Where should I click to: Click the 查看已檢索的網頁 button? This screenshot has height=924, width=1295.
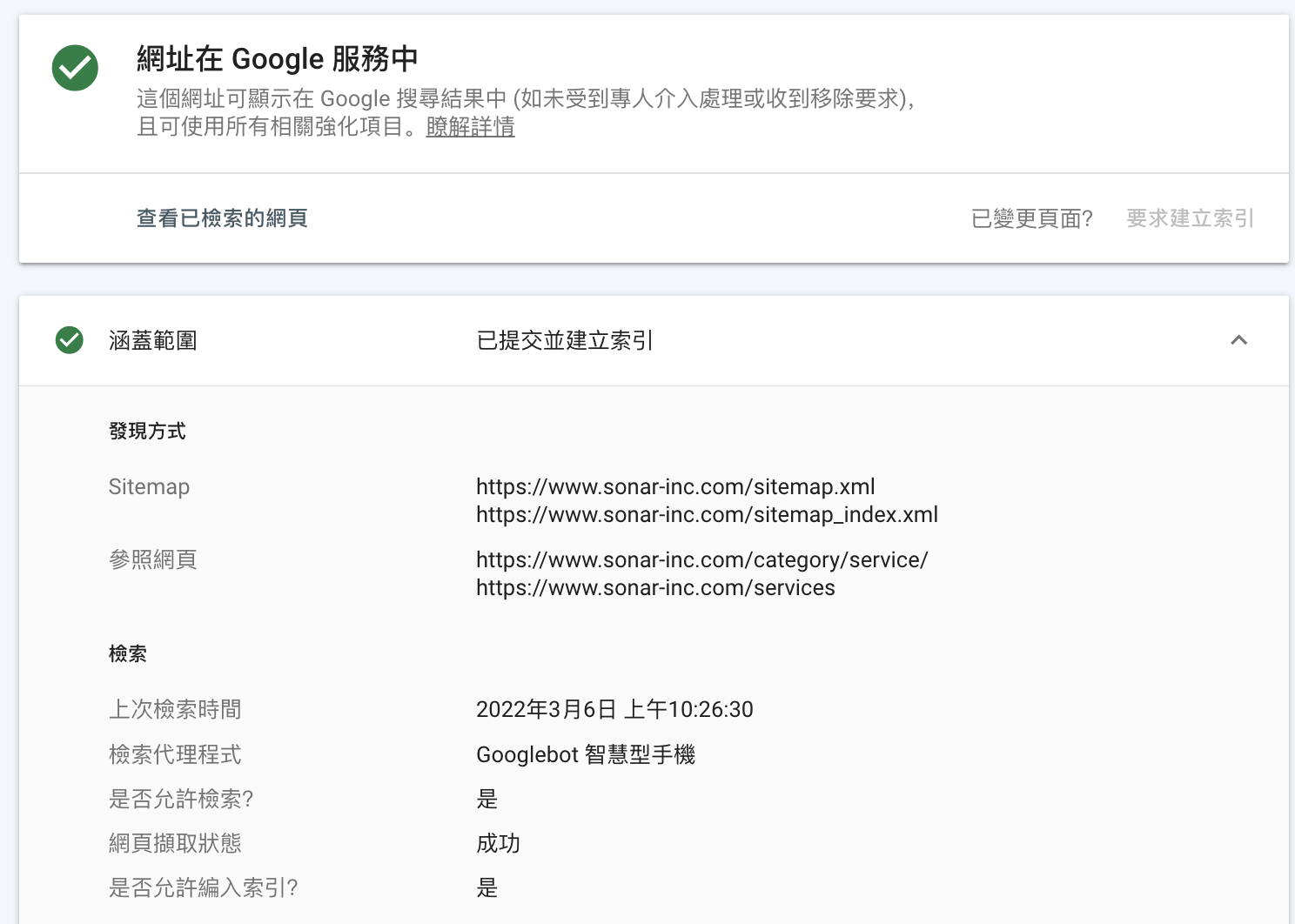[x=222, y=218]
